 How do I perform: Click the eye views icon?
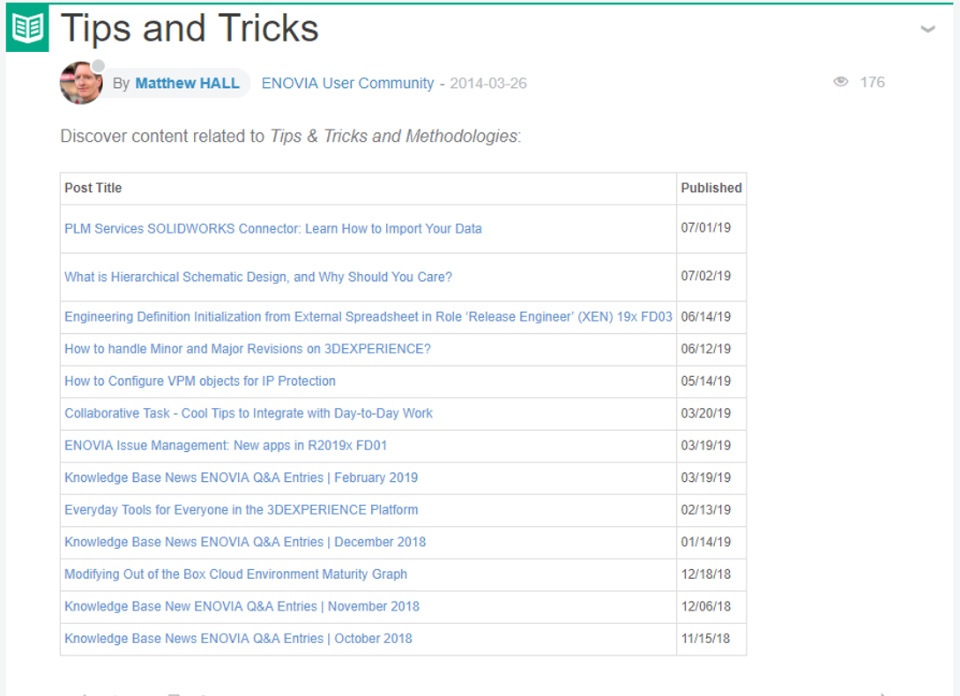pos(841,83)
